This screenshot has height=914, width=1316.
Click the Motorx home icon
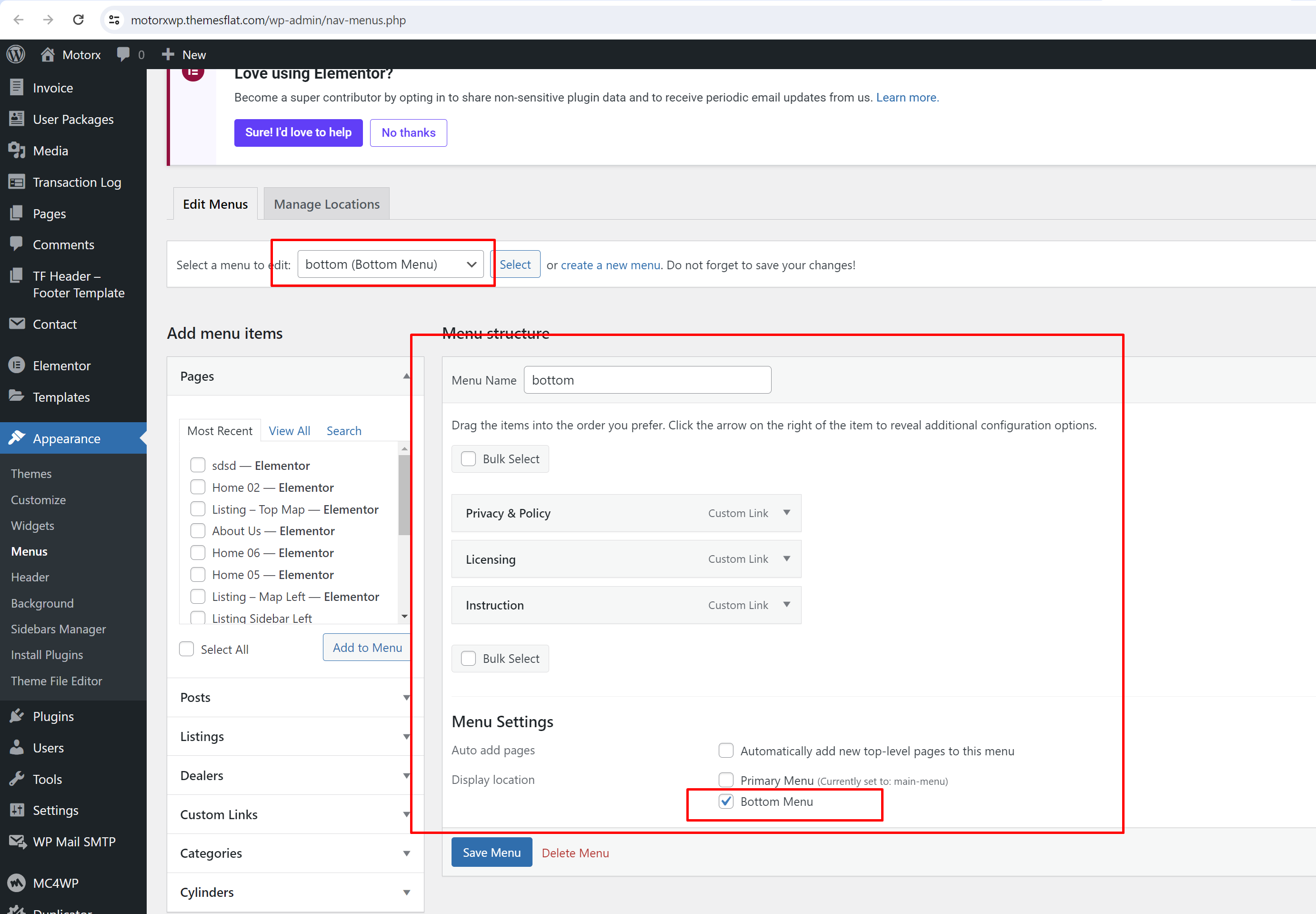point(48,54)
